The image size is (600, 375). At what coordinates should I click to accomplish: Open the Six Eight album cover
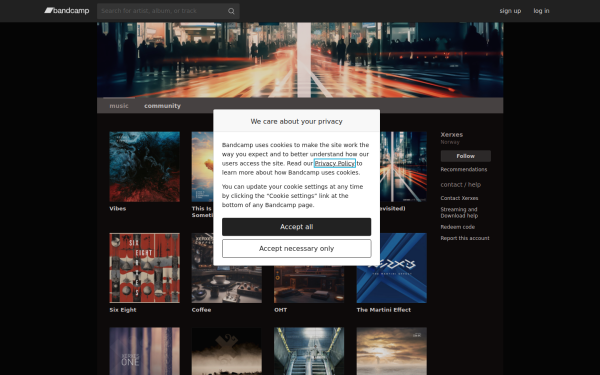(x=145, y=268)
